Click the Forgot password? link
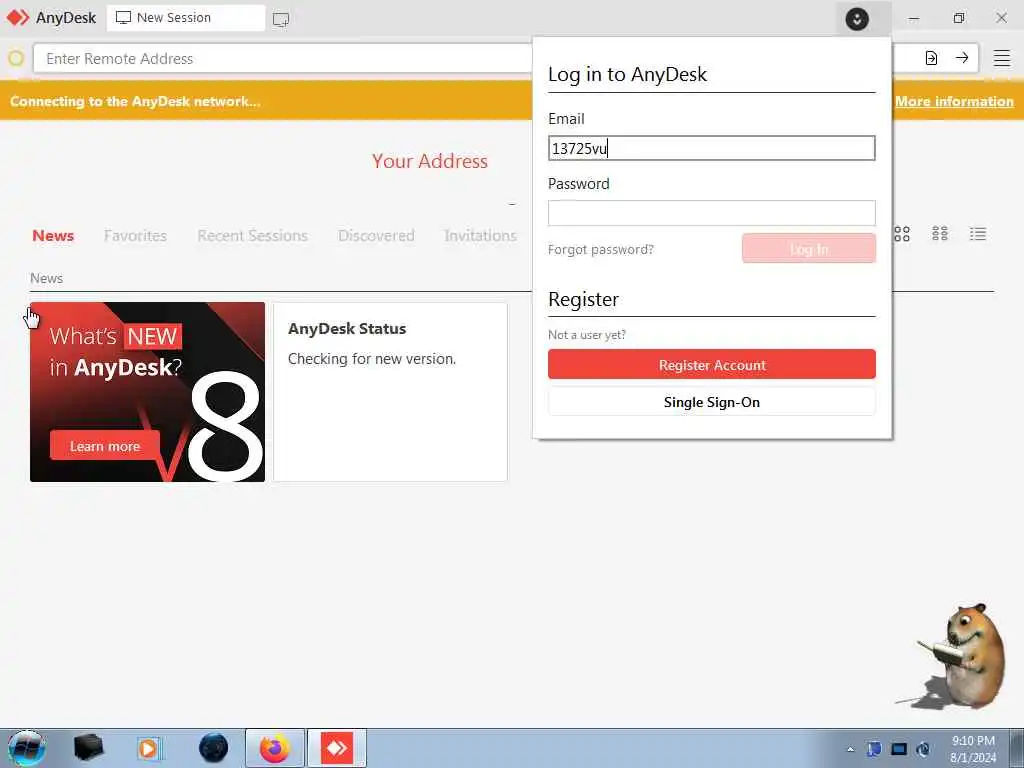The height and width of the screenshot is (768, 1024). click(x=601, y=249)
